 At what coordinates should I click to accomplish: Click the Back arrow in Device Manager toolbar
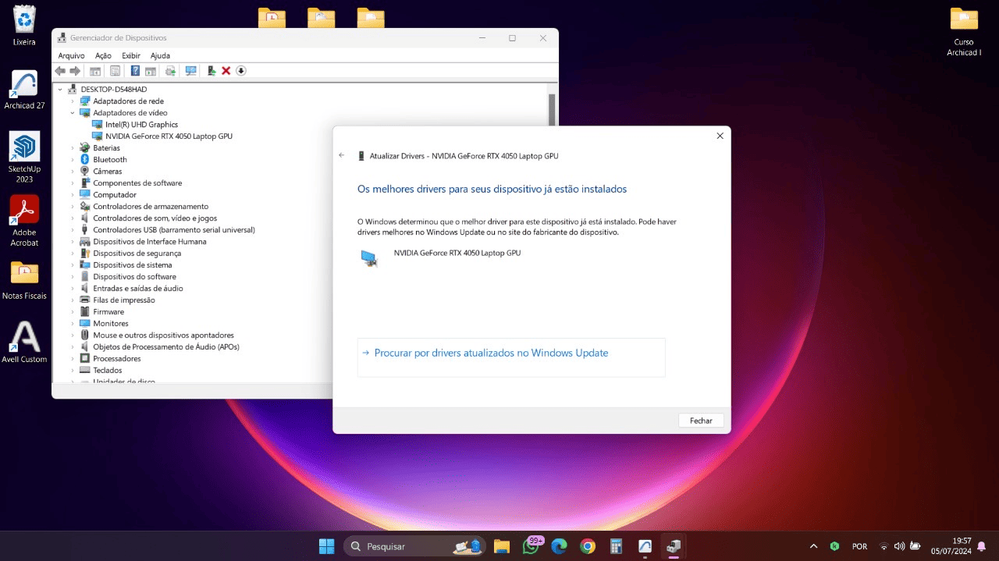(x=60, y=71)
